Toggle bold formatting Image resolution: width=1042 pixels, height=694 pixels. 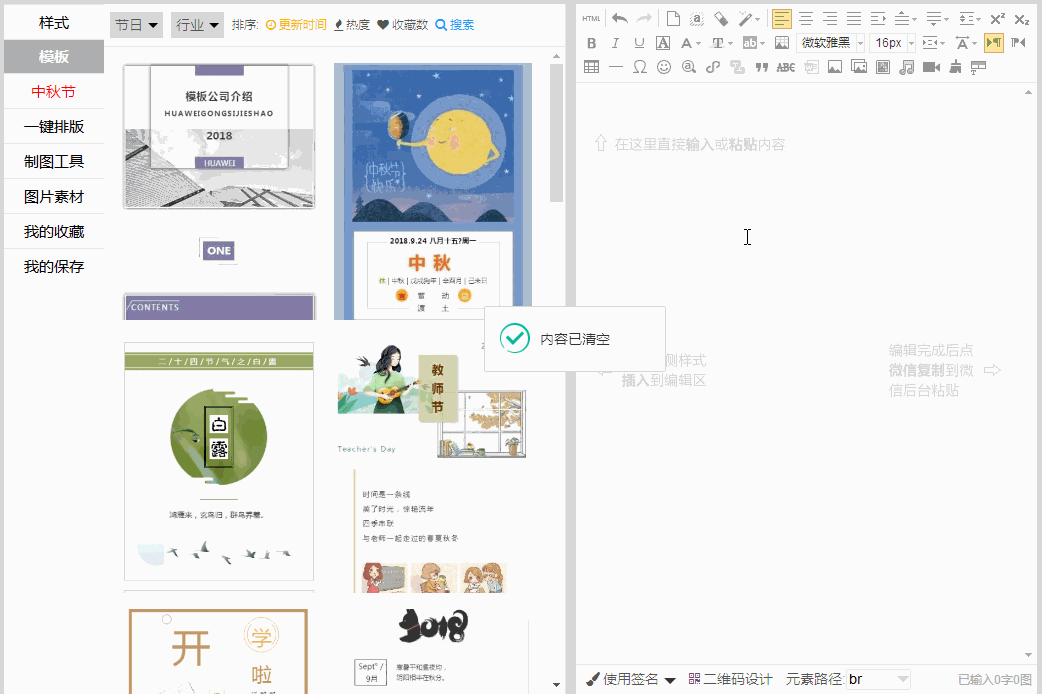point(591,43)
